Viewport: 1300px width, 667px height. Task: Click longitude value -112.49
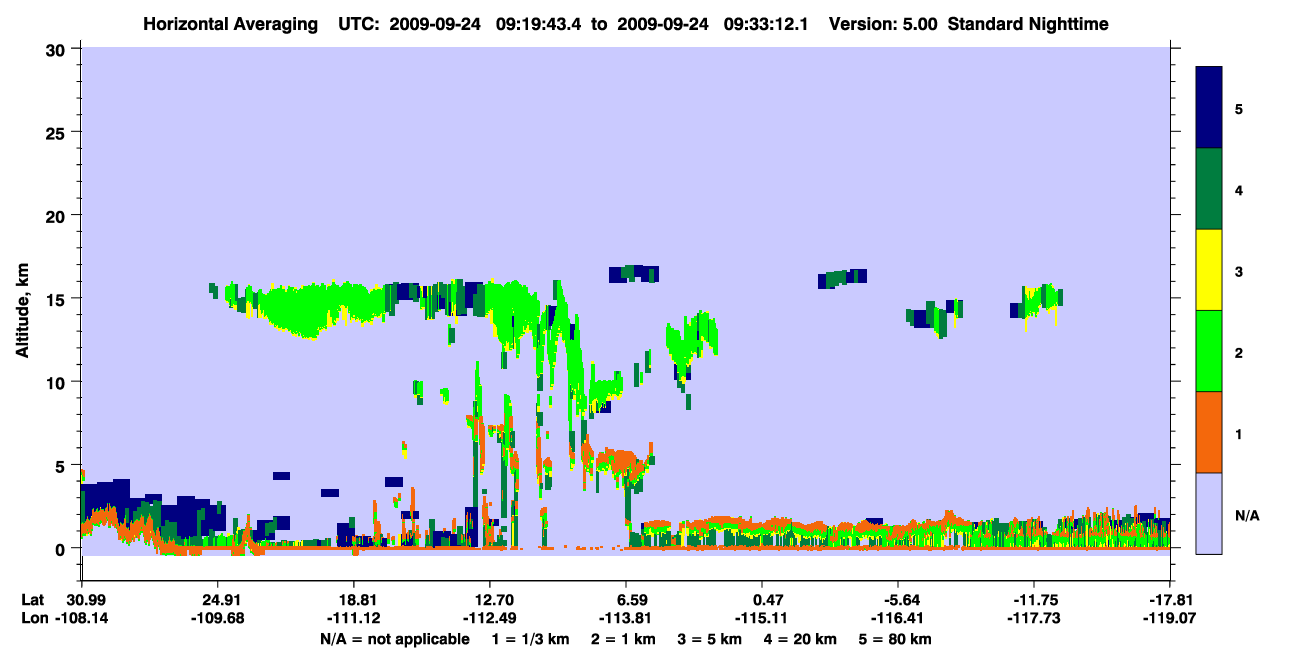point(489,618)
